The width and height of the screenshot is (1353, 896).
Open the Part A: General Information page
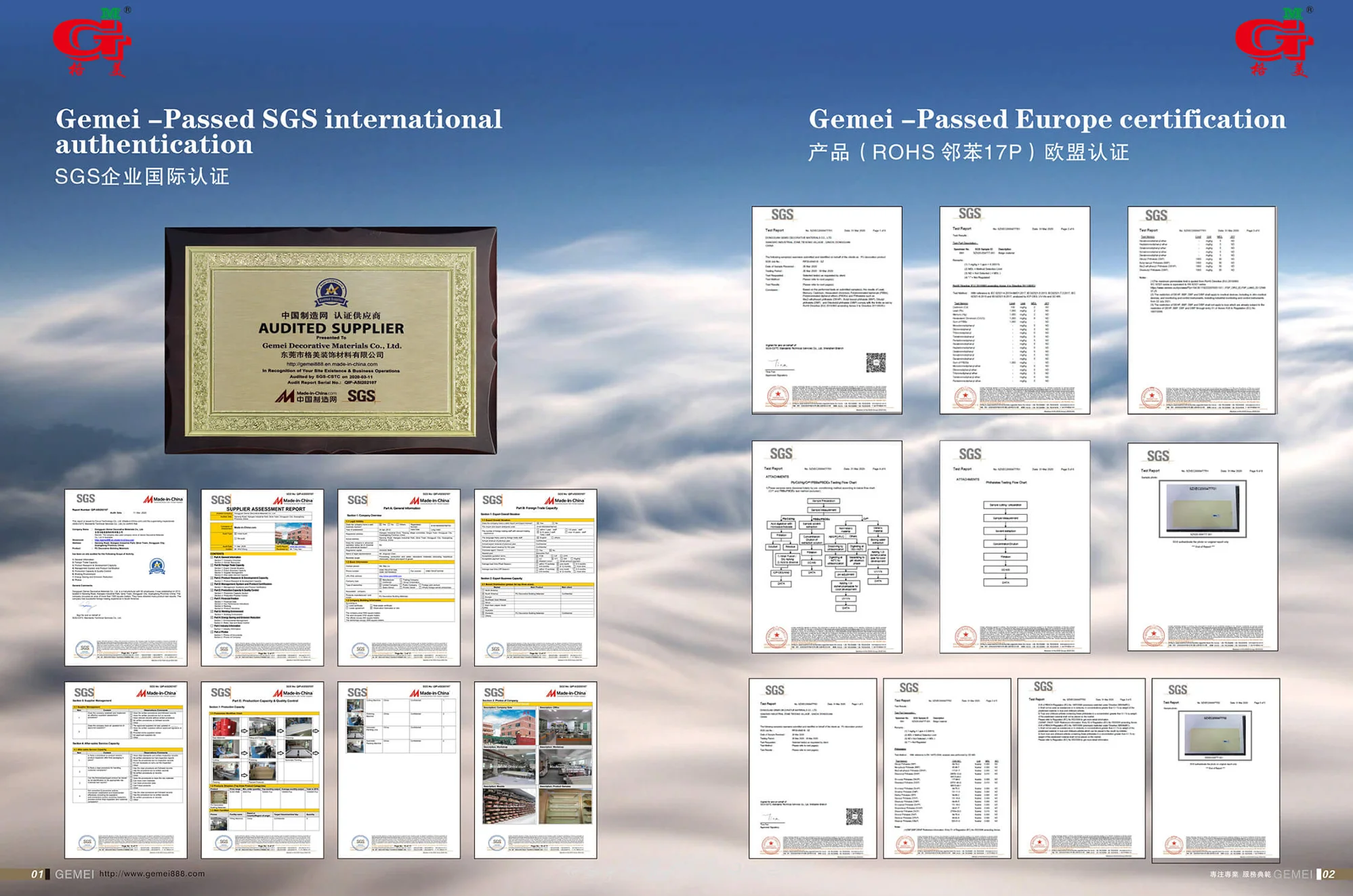399,578
